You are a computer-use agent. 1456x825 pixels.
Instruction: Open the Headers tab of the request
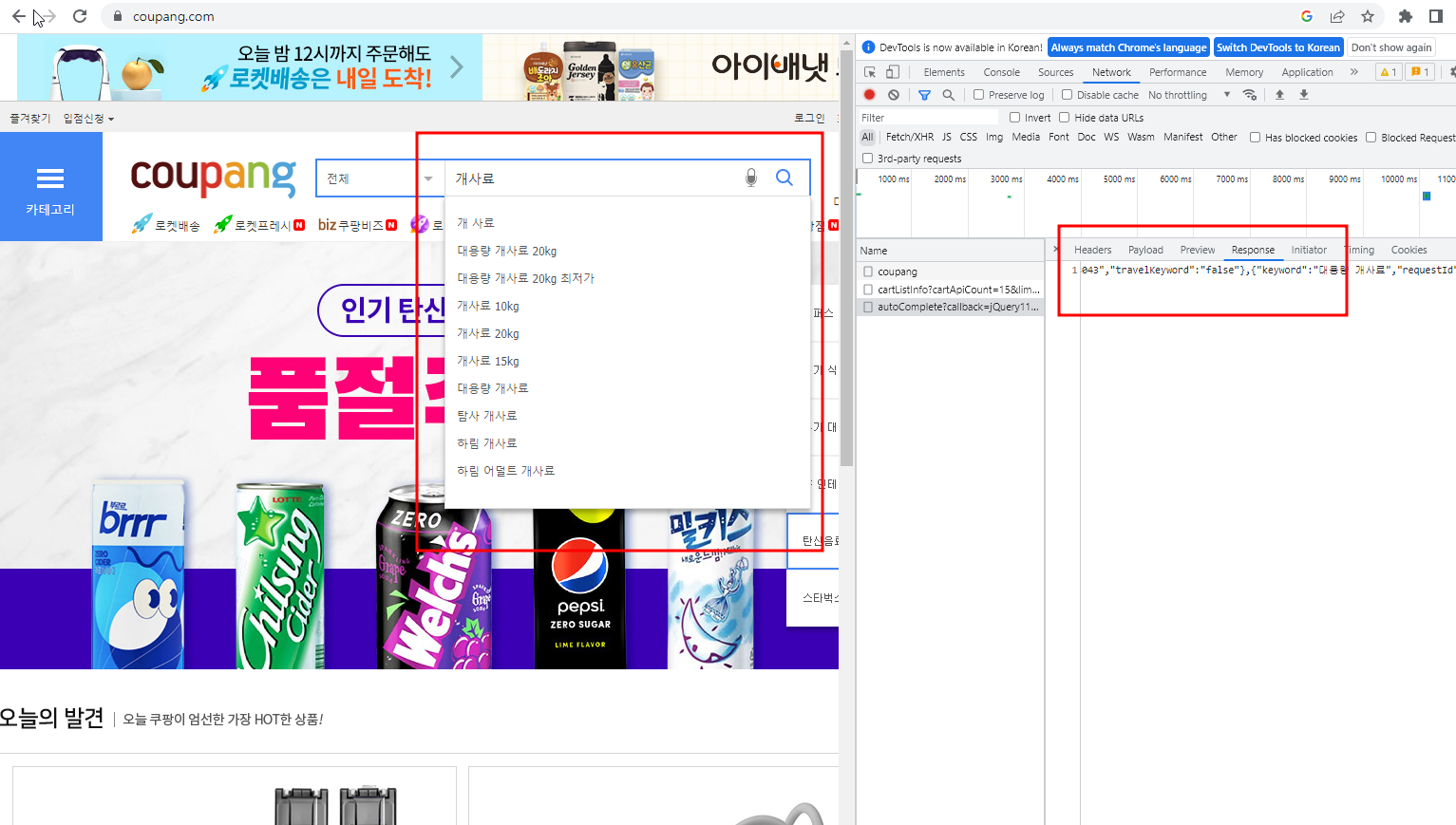click(x=1092, y=250)
